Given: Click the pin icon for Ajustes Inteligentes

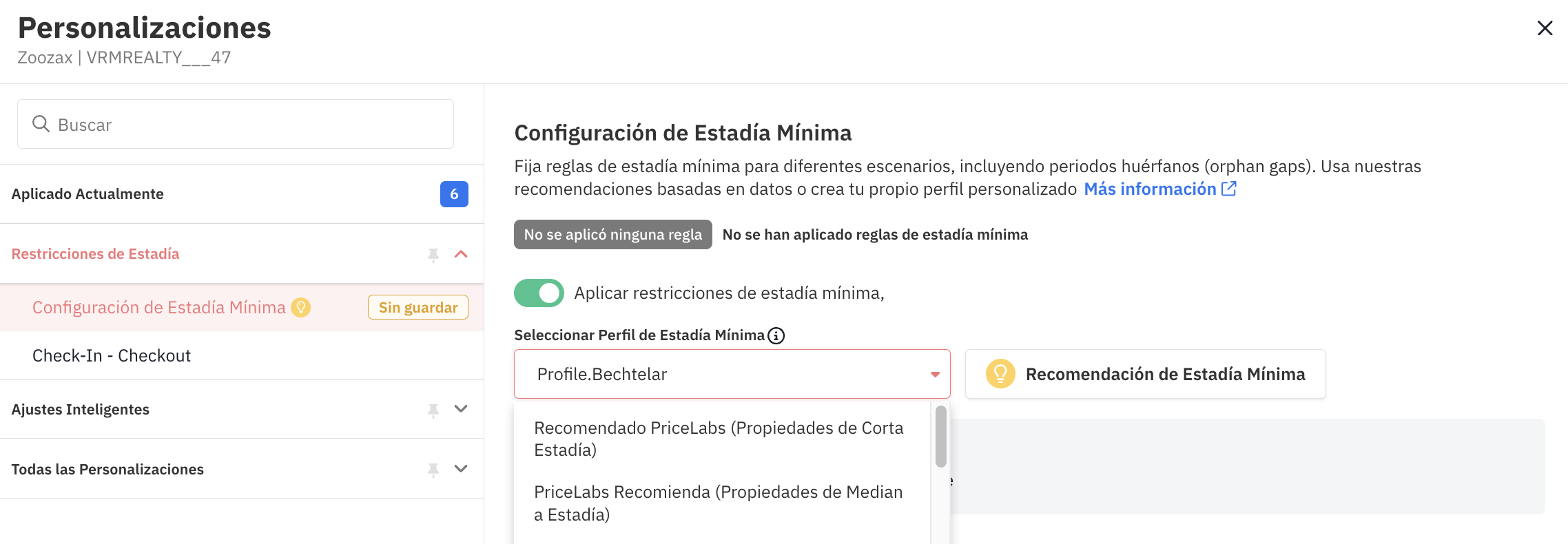Looking at the screenshot, I should [433, 410].
